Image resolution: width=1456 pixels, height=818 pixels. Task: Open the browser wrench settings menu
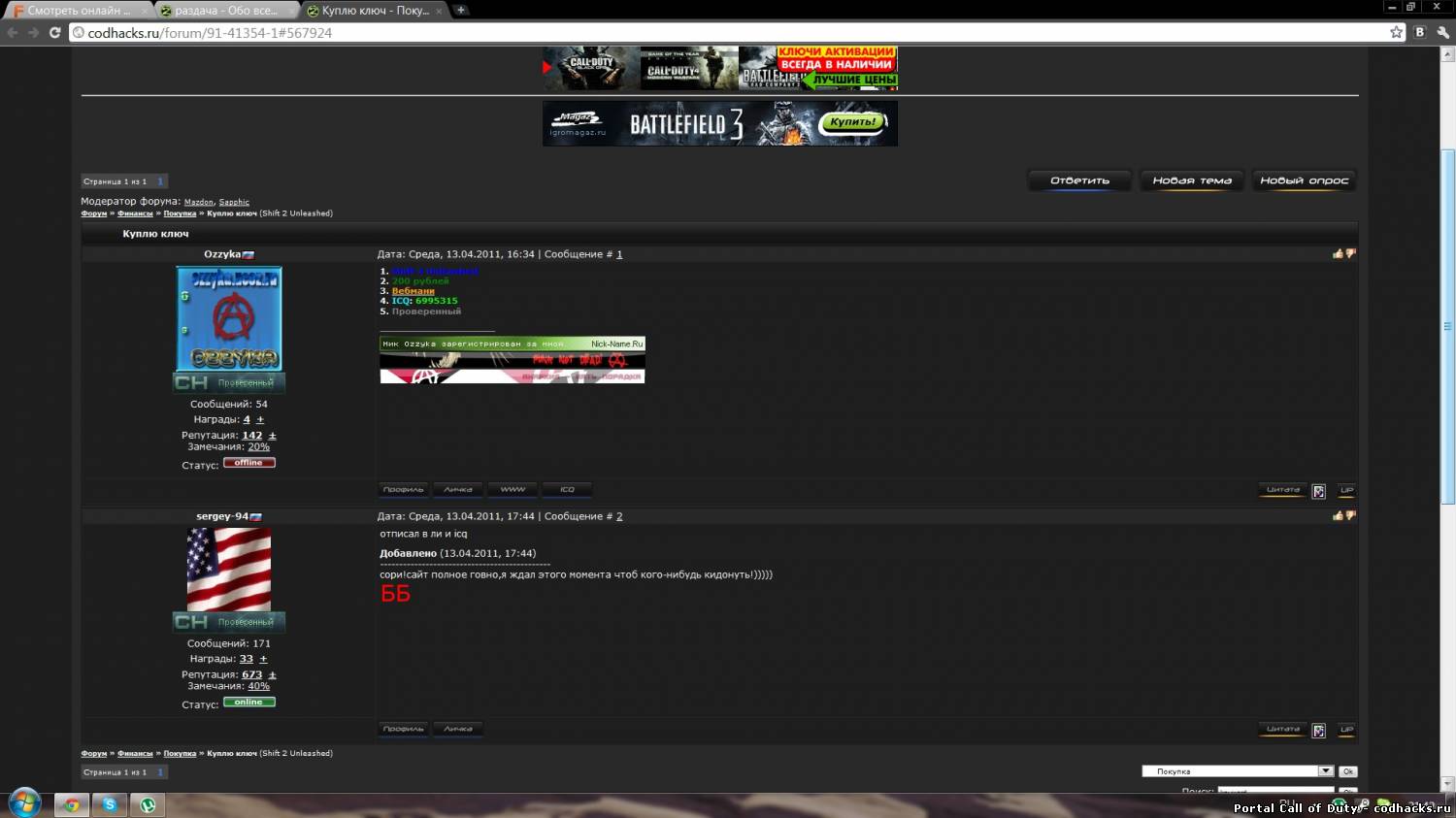[x=1443, y=32]
